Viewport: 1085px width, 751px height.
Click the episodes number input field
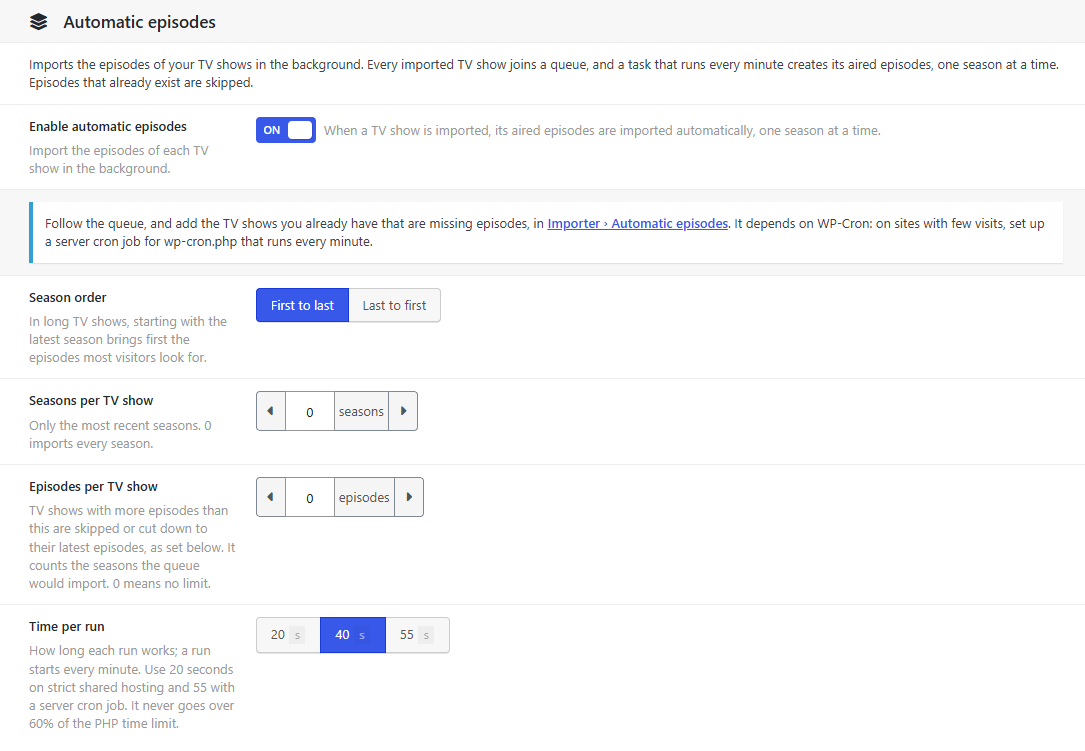pos(310,497)
